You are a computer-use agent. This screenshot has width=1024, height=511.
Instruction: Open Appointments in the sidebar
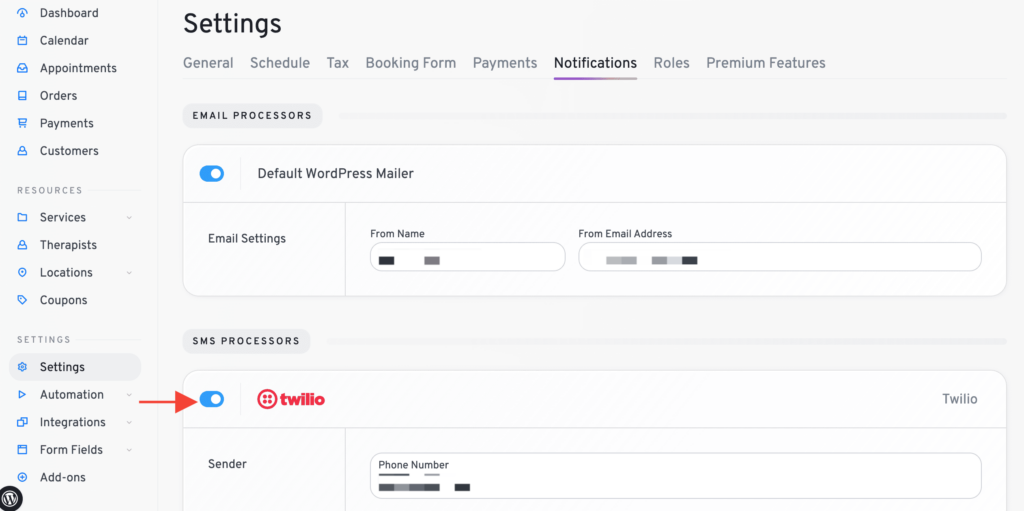tap(78, 68)
